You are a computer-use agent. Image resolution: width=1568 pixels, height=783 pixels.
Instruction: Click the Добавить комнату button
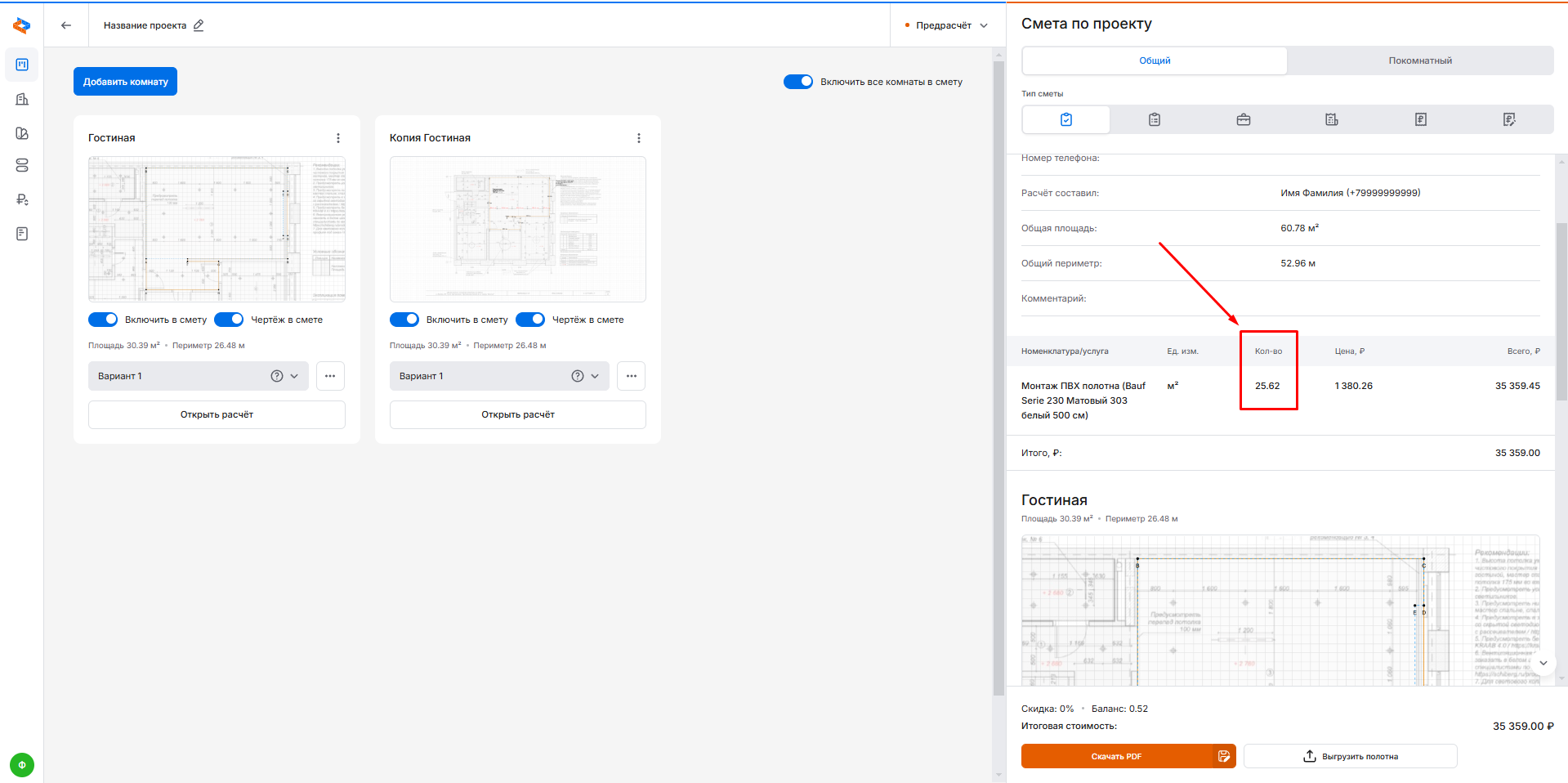pos(125,82)
